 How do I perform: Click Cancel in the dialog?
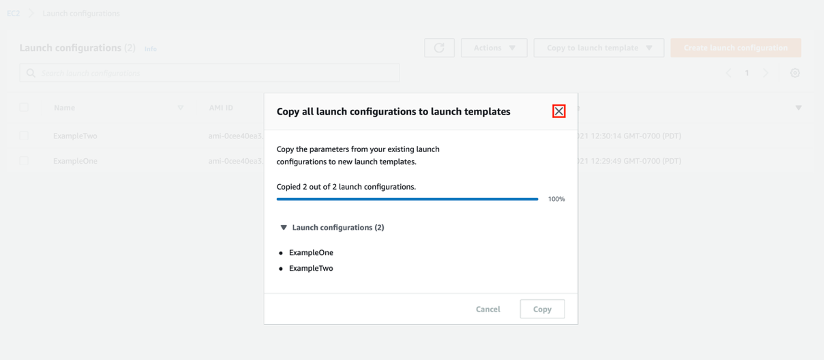click(488, 309)
